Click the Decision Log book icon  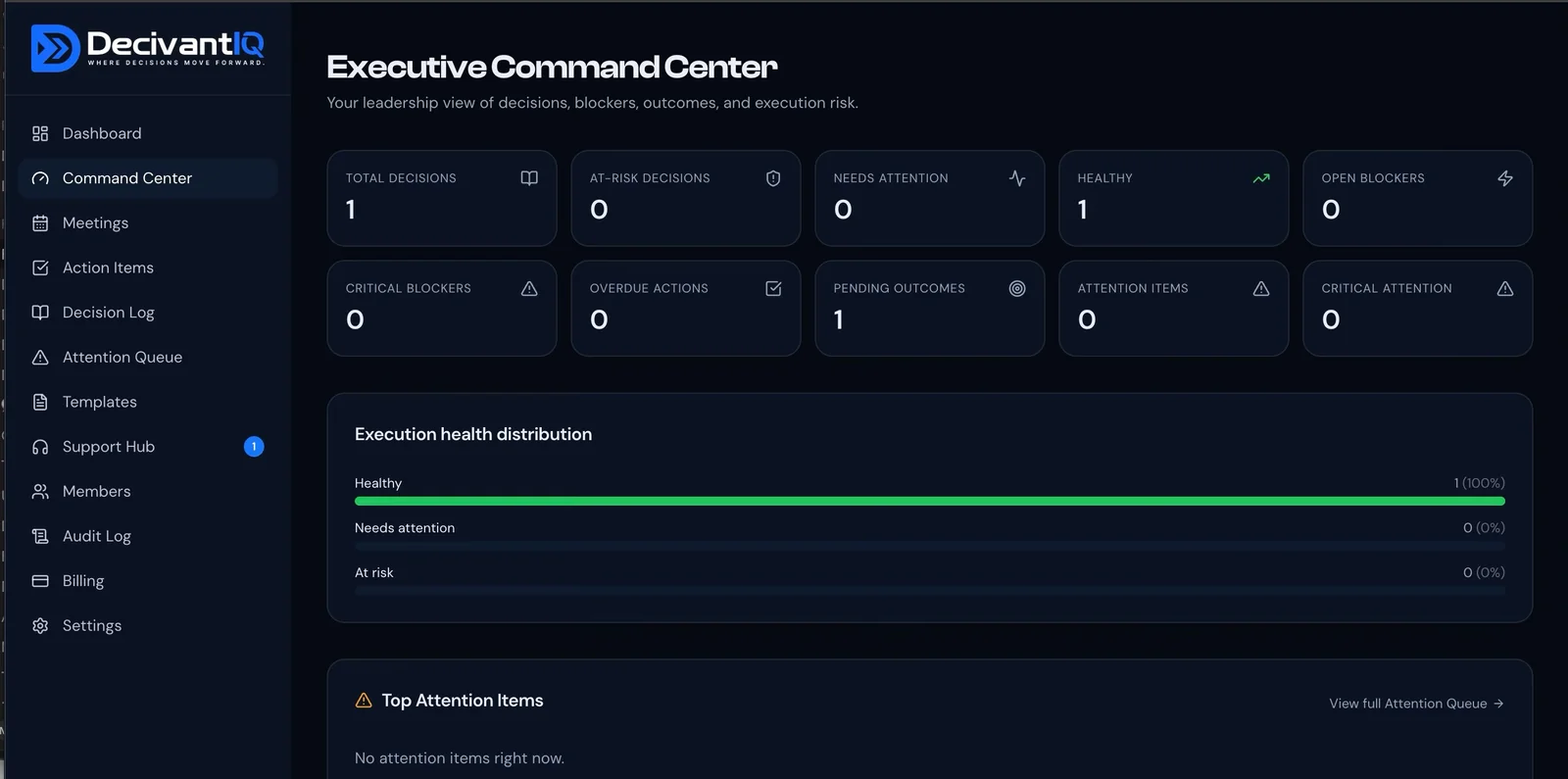click(40, 313)
